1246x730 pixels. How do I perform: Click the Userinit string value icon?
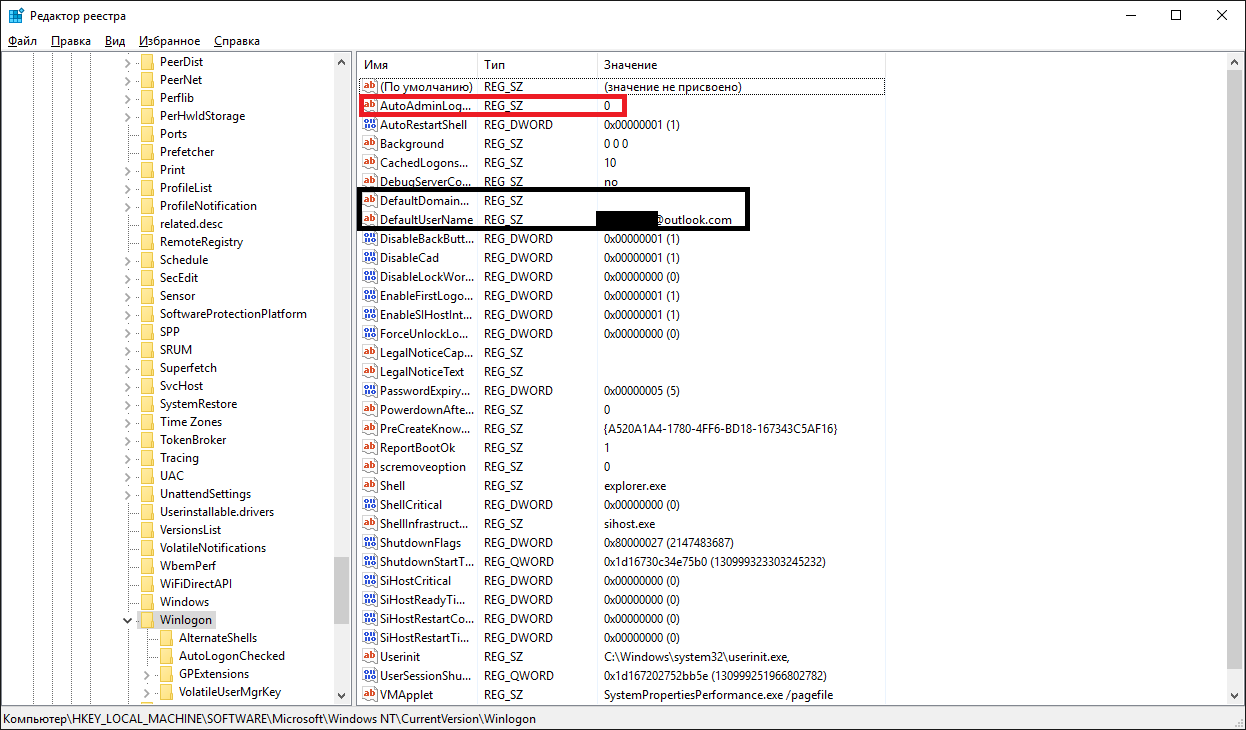tap(370, 657)
